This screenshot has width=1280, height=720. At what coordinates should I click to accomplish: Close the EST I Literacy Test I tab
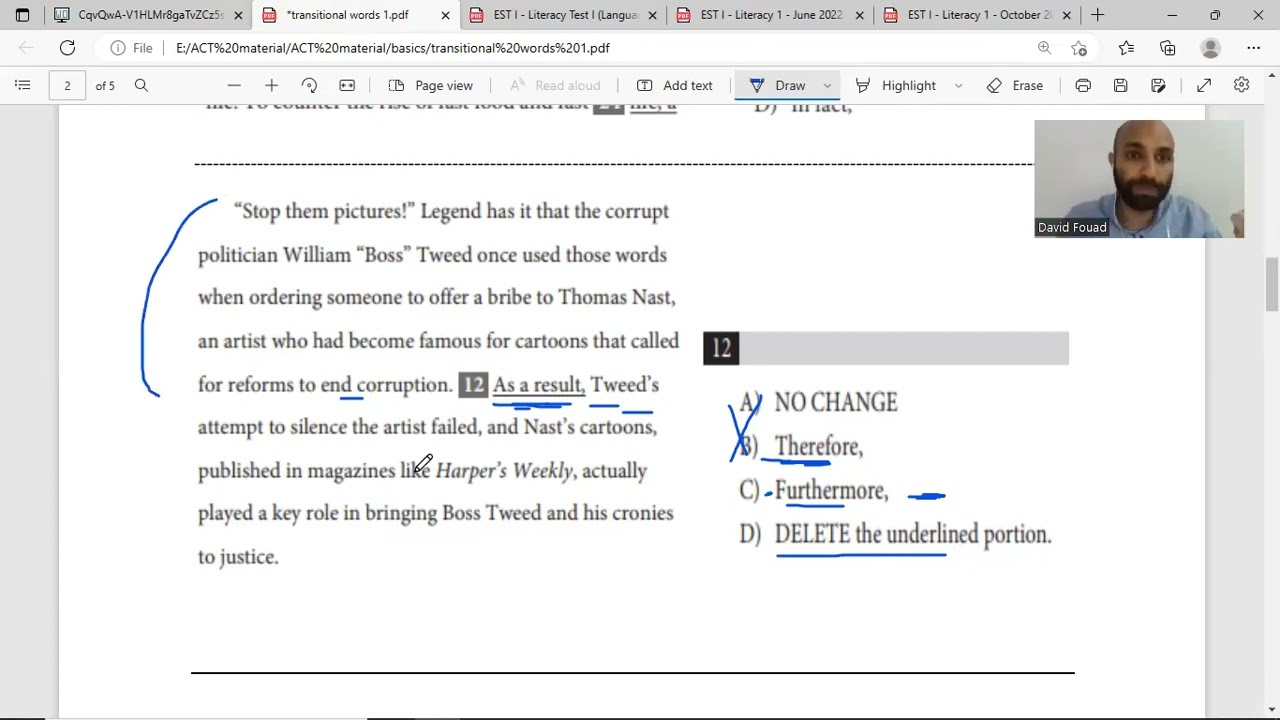click(652, 15)
